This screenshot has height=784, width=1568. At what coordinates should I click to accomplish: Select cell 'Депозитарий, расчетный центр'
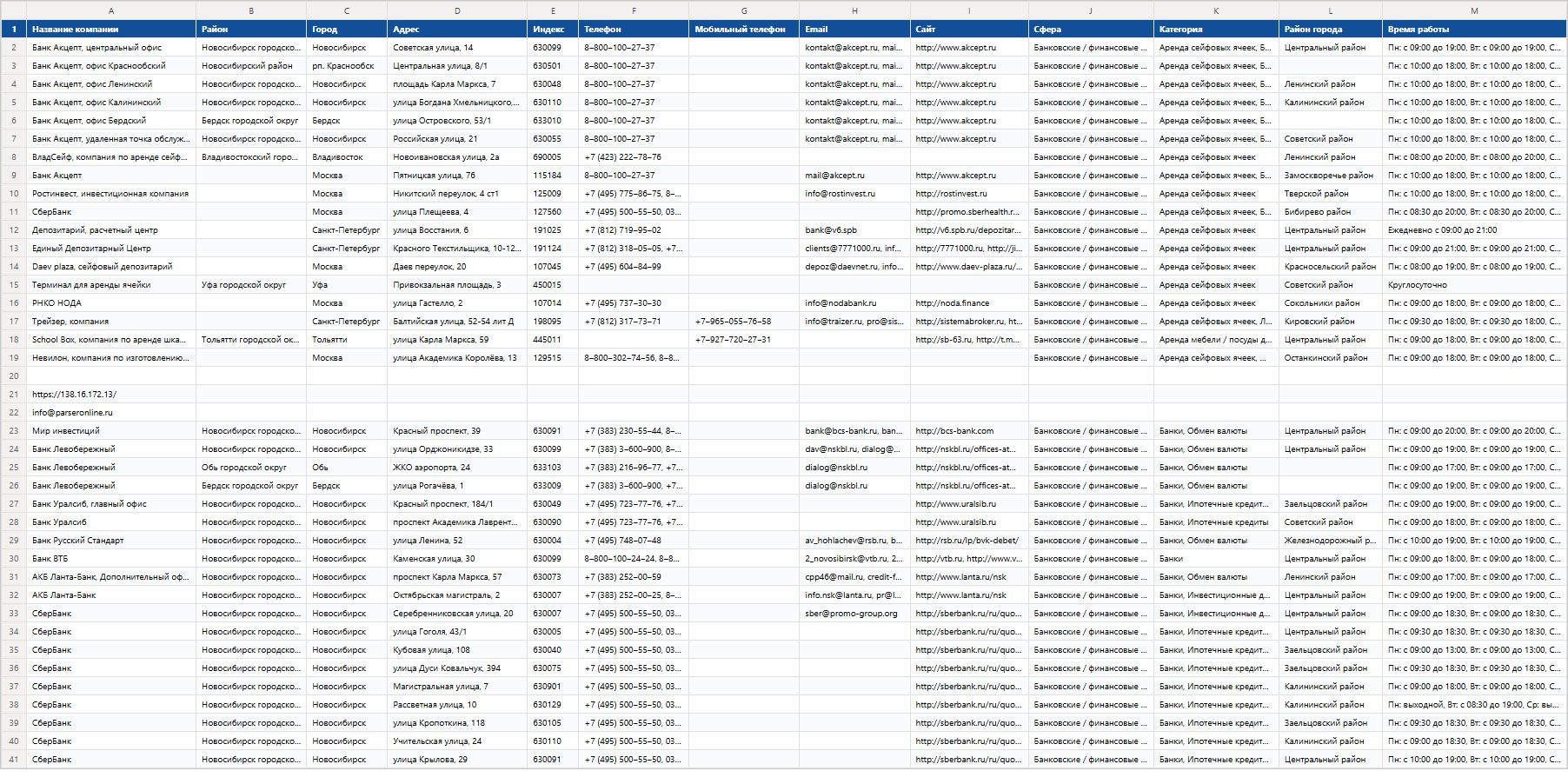click(111, 230)
